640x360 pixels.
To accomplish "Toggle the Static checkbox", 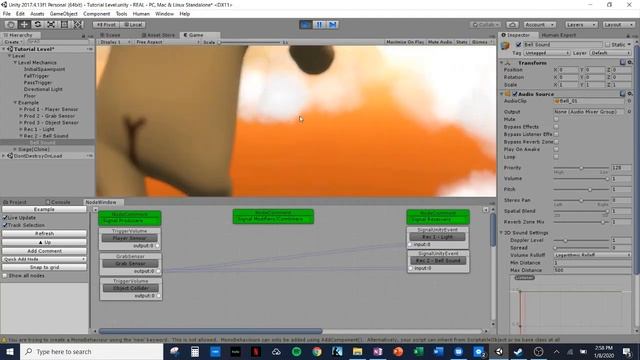I will click(608, 44).
